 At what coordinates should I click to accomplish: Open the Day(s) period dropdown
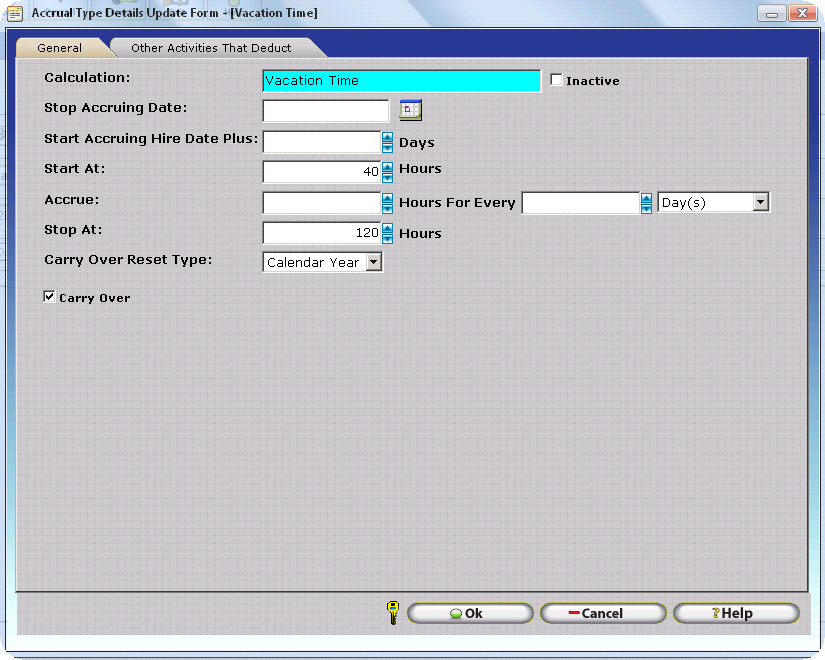pos(760,203)
